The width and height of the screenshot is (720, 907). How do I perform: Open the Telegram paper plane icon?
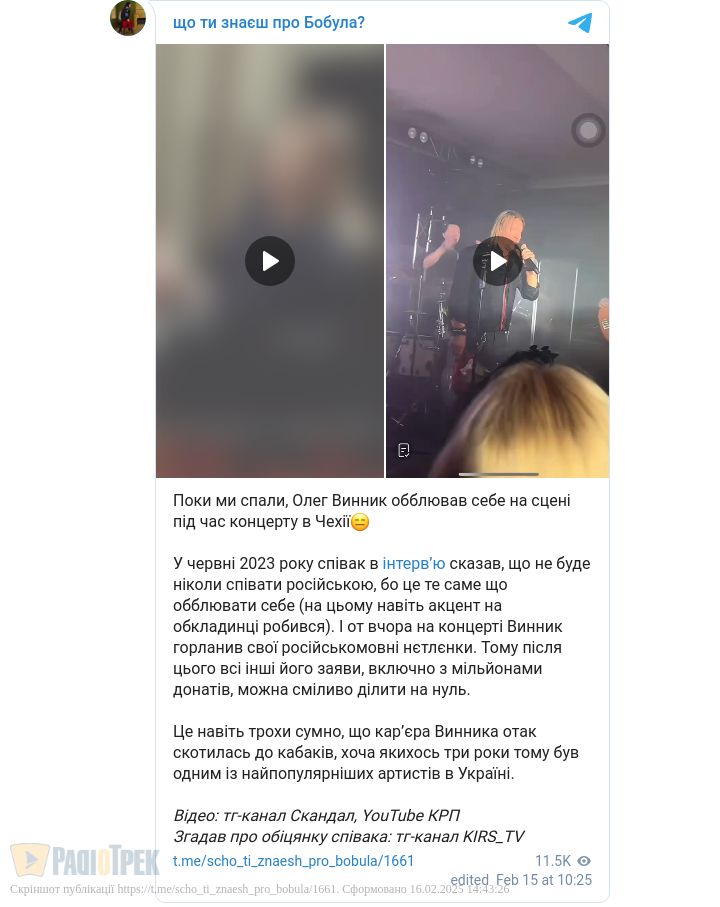(580, 23)
